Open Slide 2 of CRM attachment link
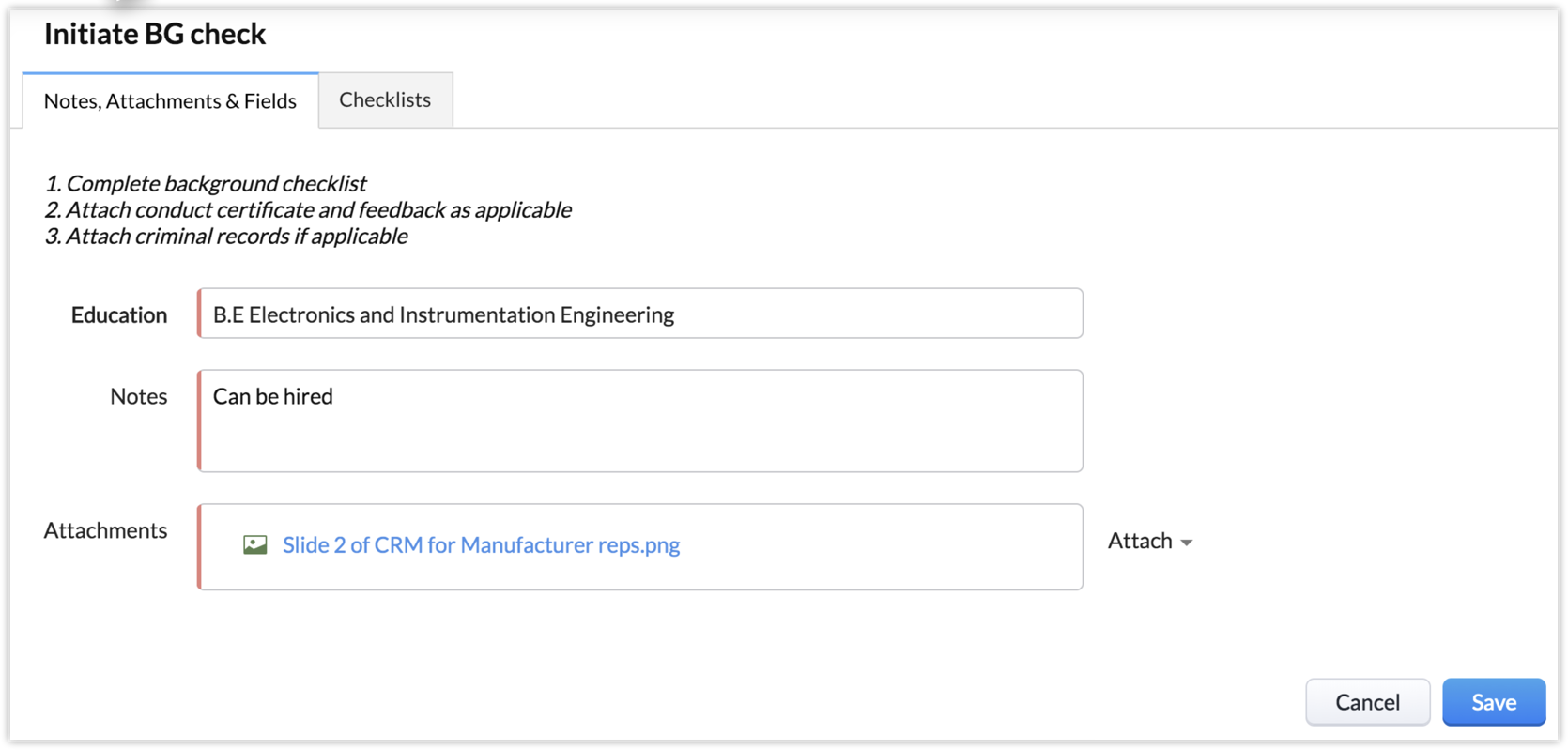The width and height of the screenshot is (1568, 750). (481, 545)
